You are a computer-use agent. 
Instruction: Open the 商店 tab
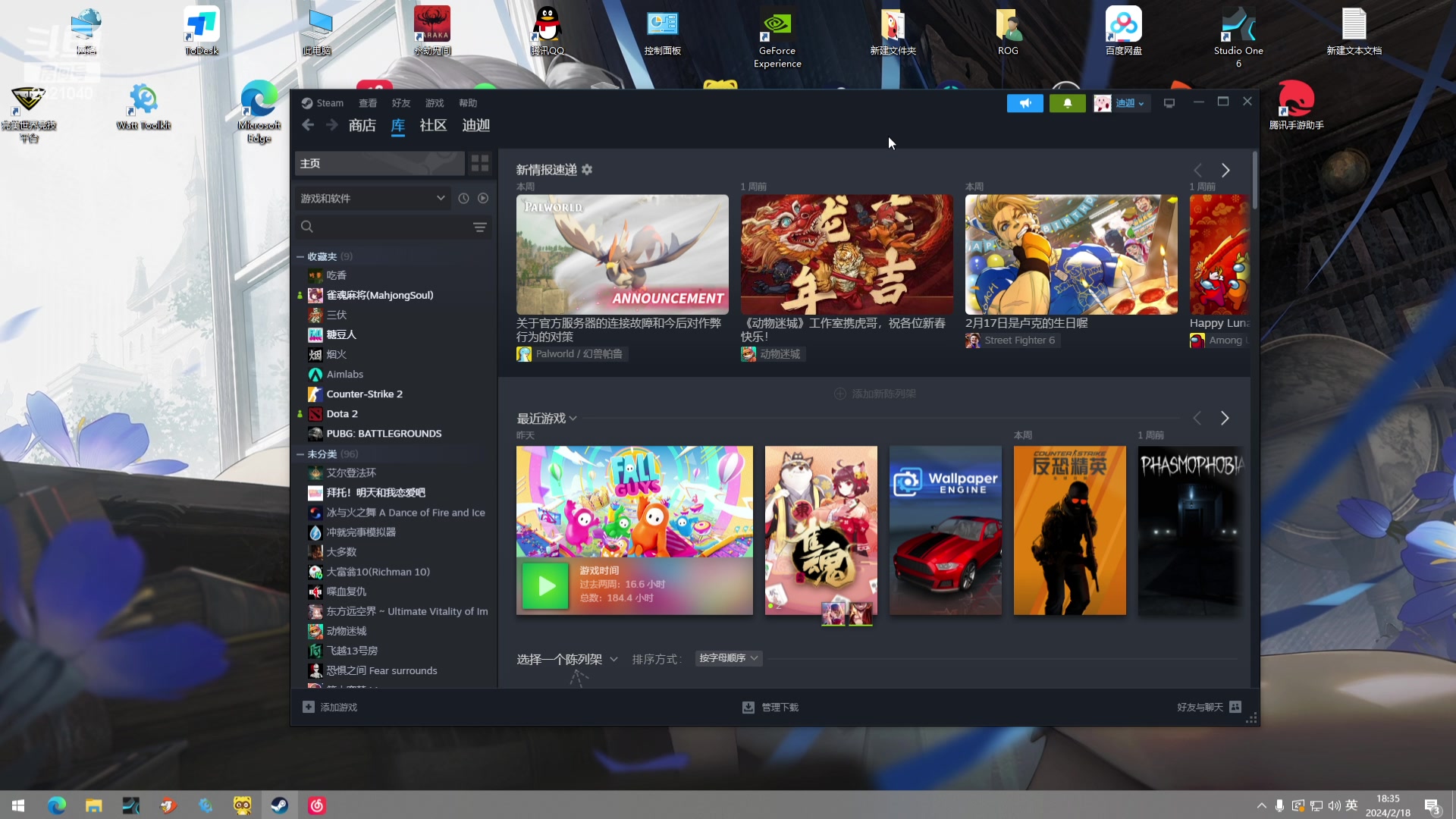coord(362,125)
